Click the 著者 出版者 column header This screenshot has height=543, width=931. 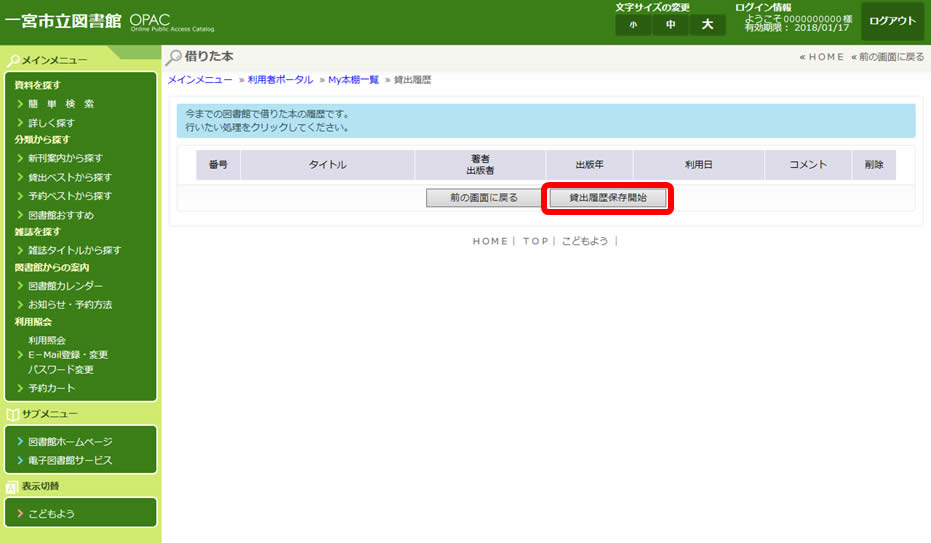(480, 164)
